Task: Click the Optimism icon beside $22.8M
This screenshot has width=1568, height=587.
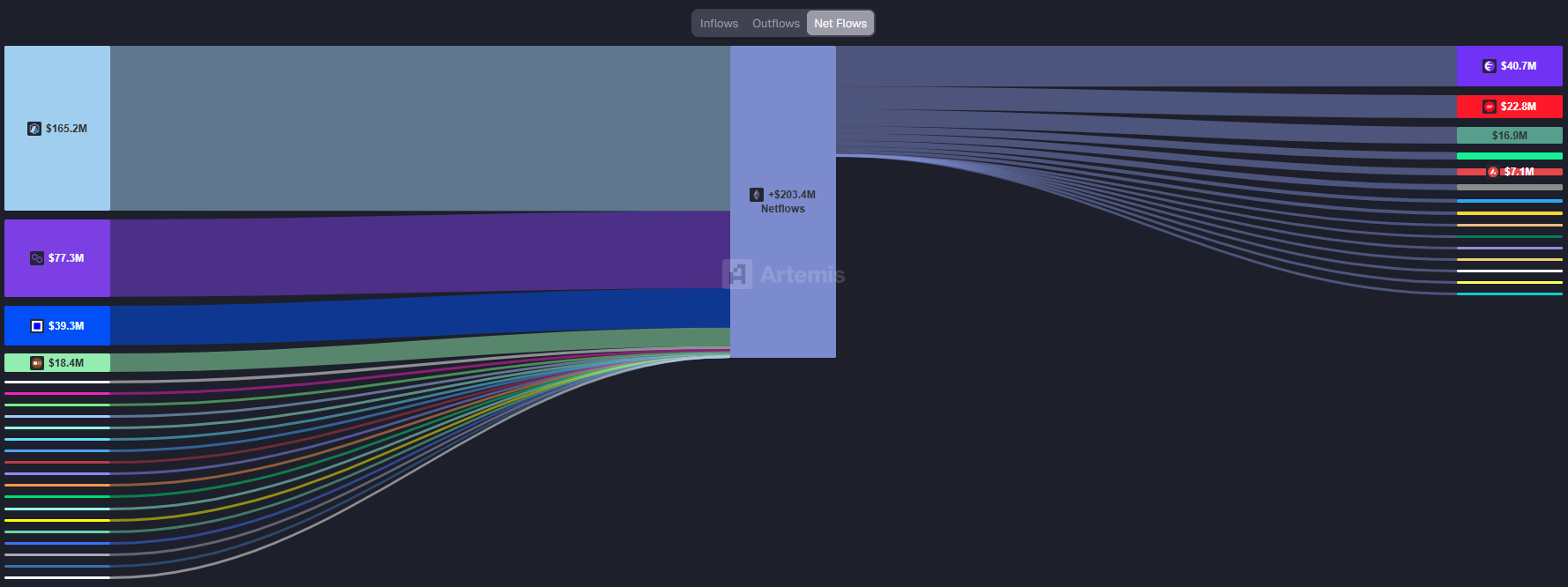Action: point(1490,107)
